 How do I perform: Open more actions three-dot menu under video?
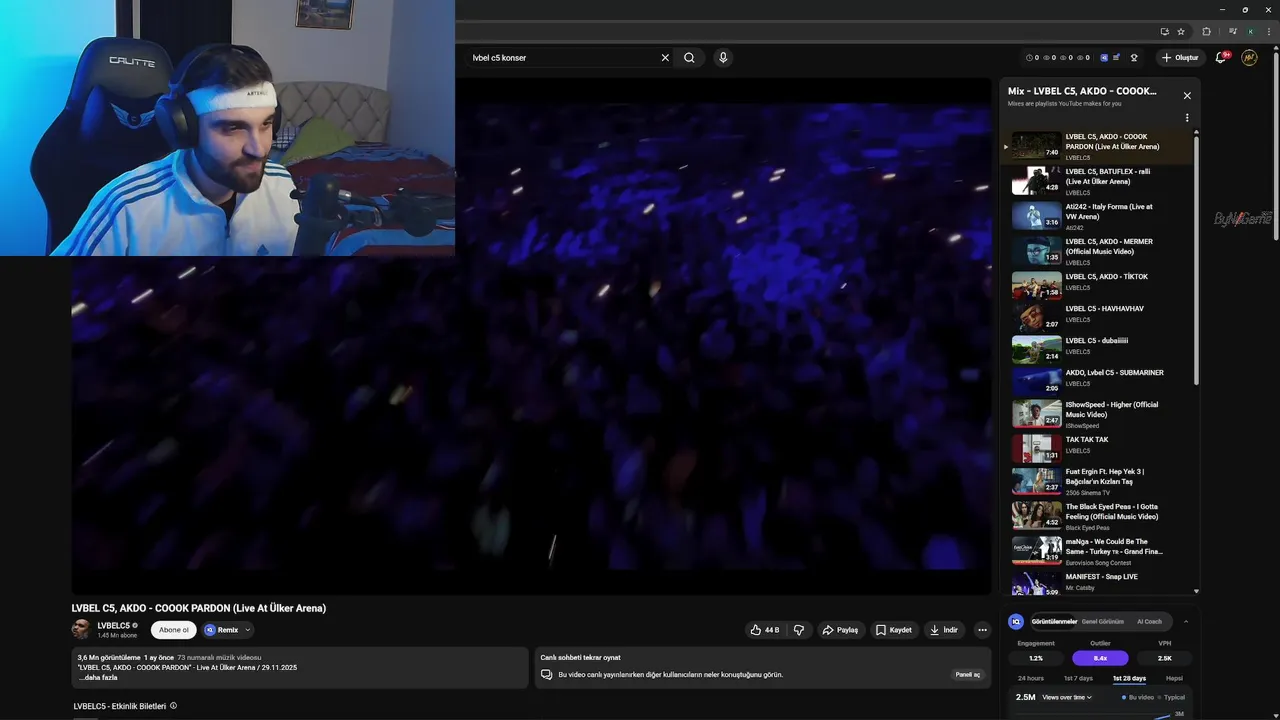tap(982, 630)
